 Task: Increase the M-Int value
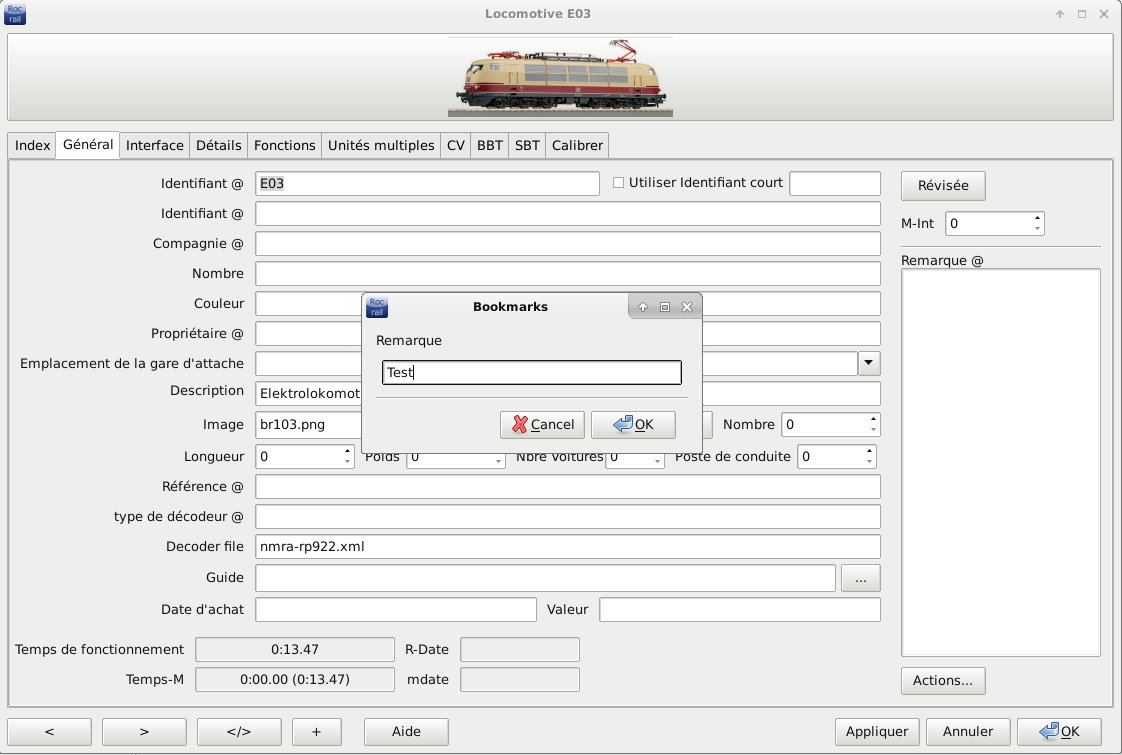click(x=1038, y=218)
